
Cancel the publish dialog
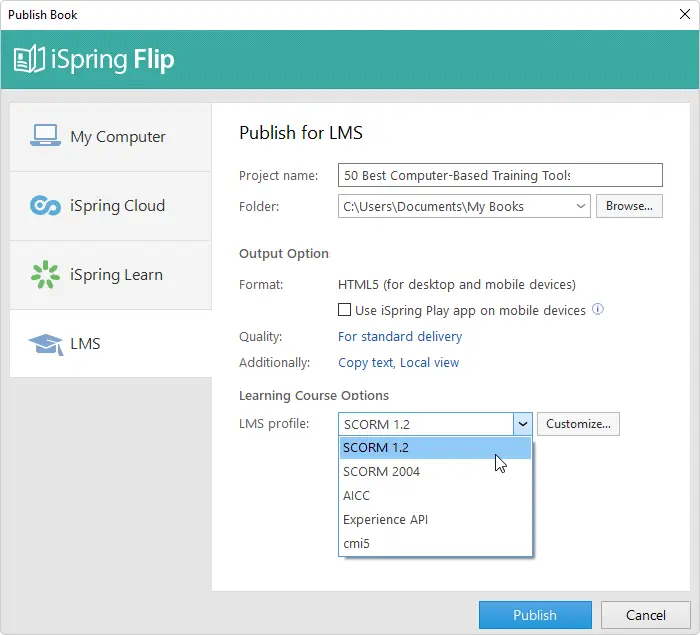[646, 615]
